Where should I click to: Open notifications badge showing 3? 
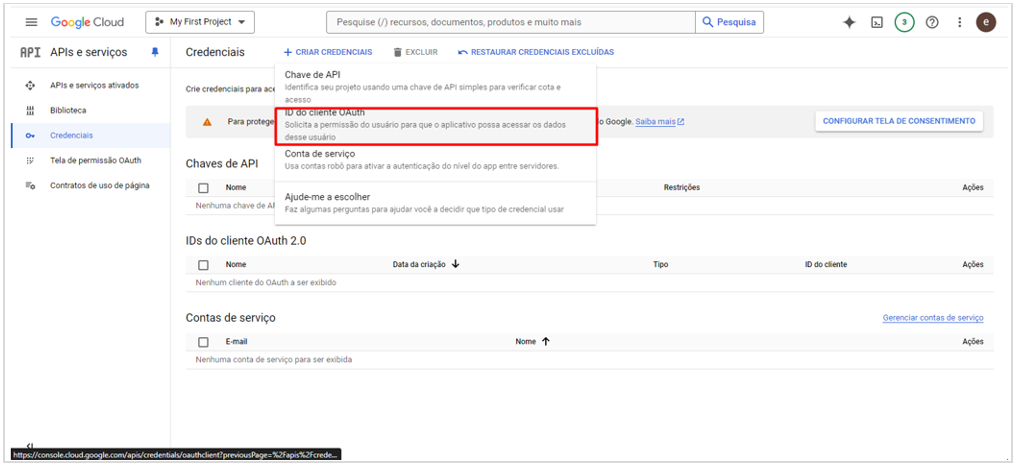tap(904, 22)
